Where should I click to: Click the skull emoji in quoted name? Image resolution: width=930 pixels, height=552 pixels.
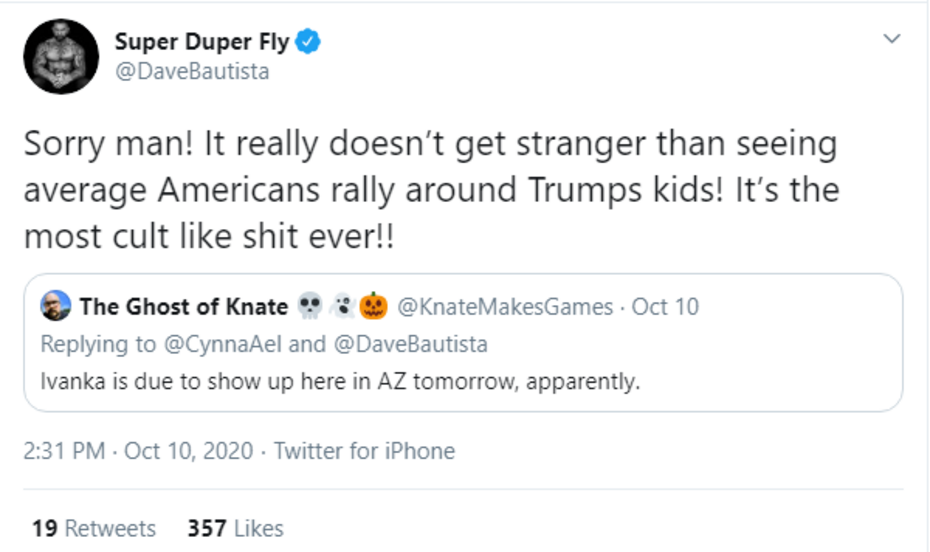[310, 306]
